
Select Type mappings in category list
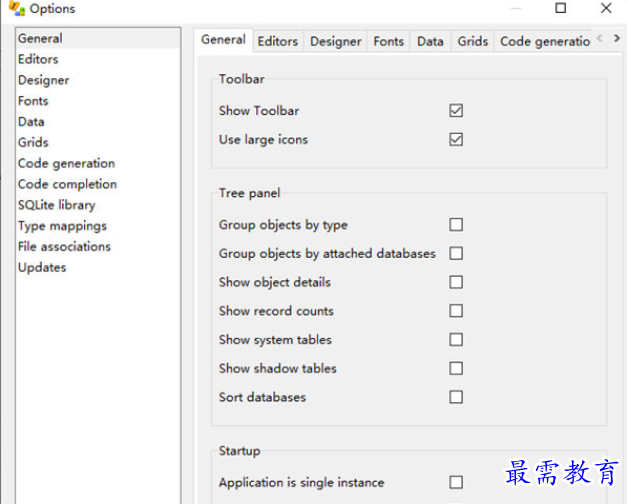click(x=62, y=226)
